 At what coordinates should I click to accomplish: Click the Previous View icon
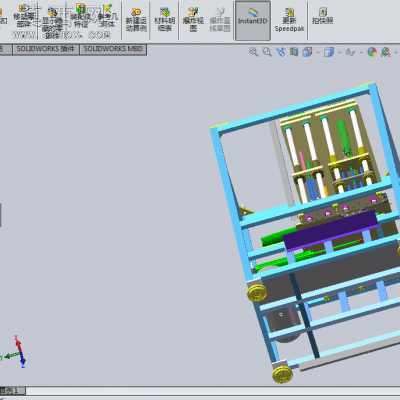(x=281, y=52)
